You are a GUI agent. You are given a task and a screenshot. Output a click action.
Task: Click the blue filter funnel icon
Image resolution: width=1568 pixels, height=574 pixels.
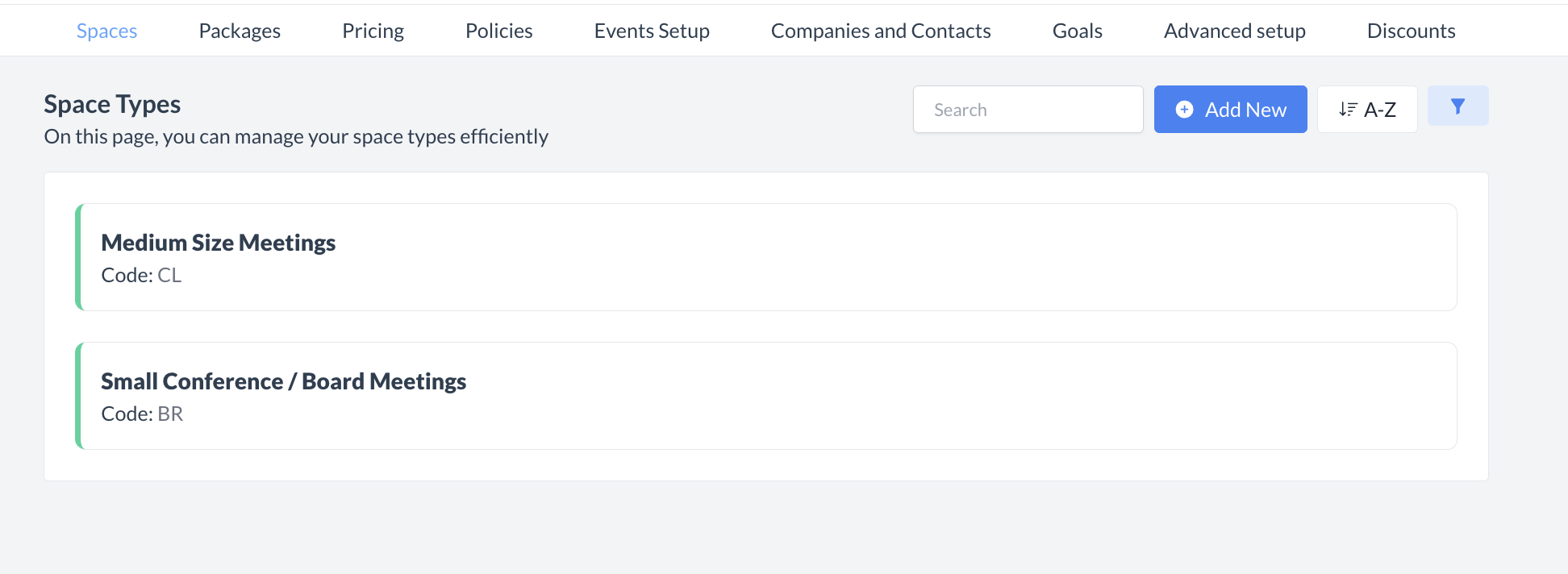(1457, 106)
